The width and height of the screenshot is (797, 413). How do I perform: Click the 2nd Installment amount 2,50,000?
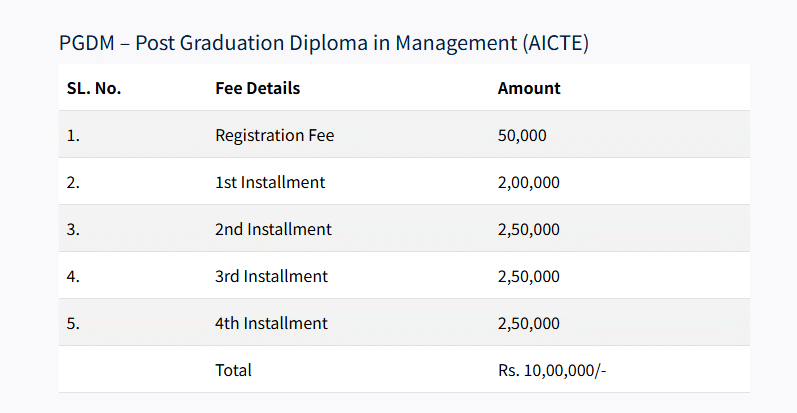(528, 229)
